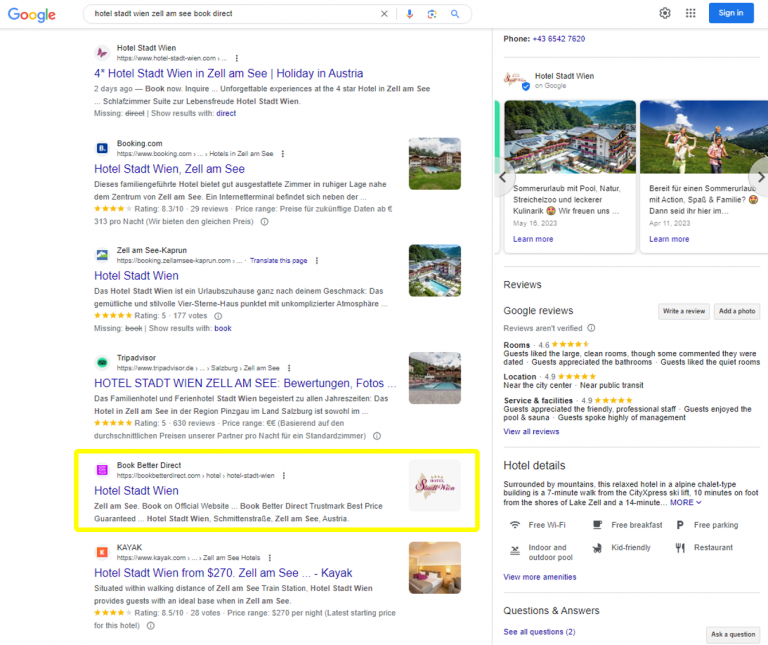768x645 pixels.
Task: Click info icon next to Booking price range
Action: click(x=264, y=222)
